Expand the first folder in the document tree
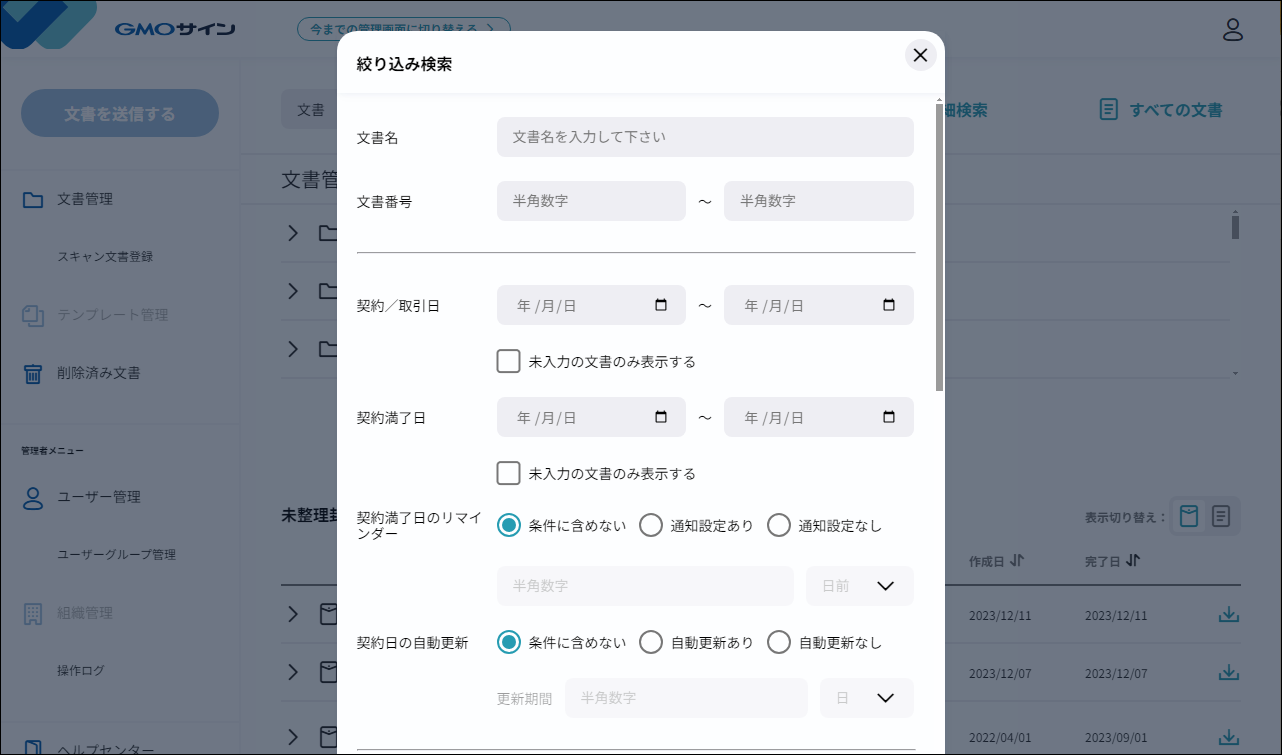 click(x=293, y=233)
